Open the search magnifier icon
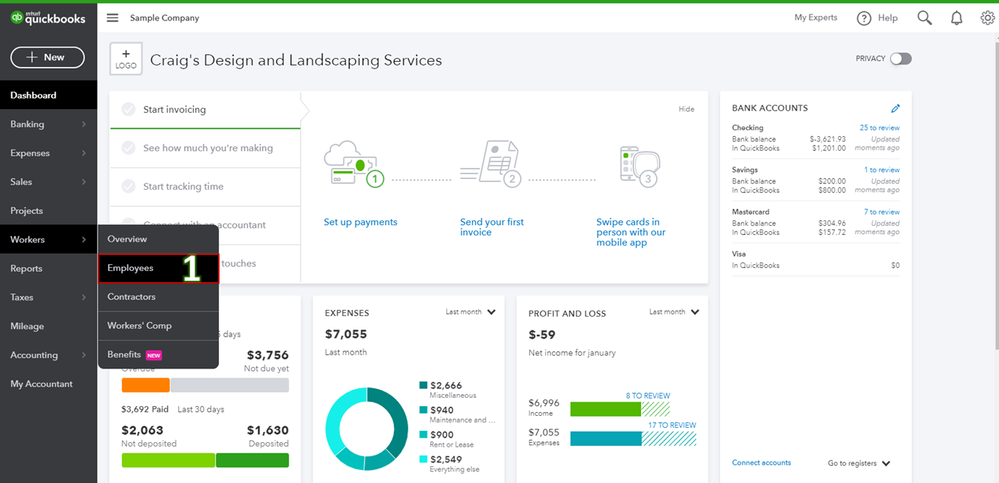Image resolution: width=999 pixels, height=483 pixels. (924, 18)
